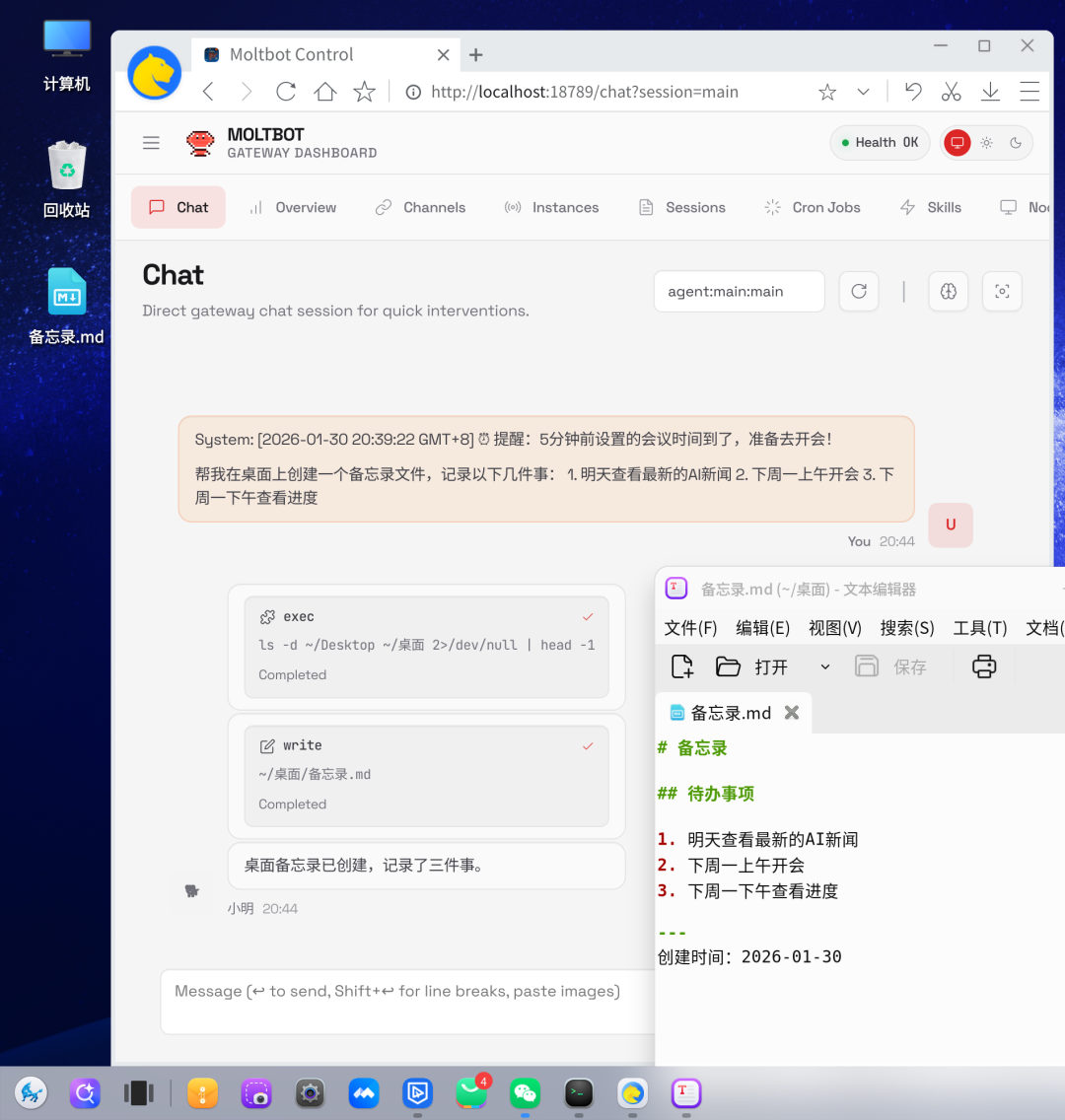1065x1120 pixels.
Task: Go to browser home page icon
Action: coord(325,92)
